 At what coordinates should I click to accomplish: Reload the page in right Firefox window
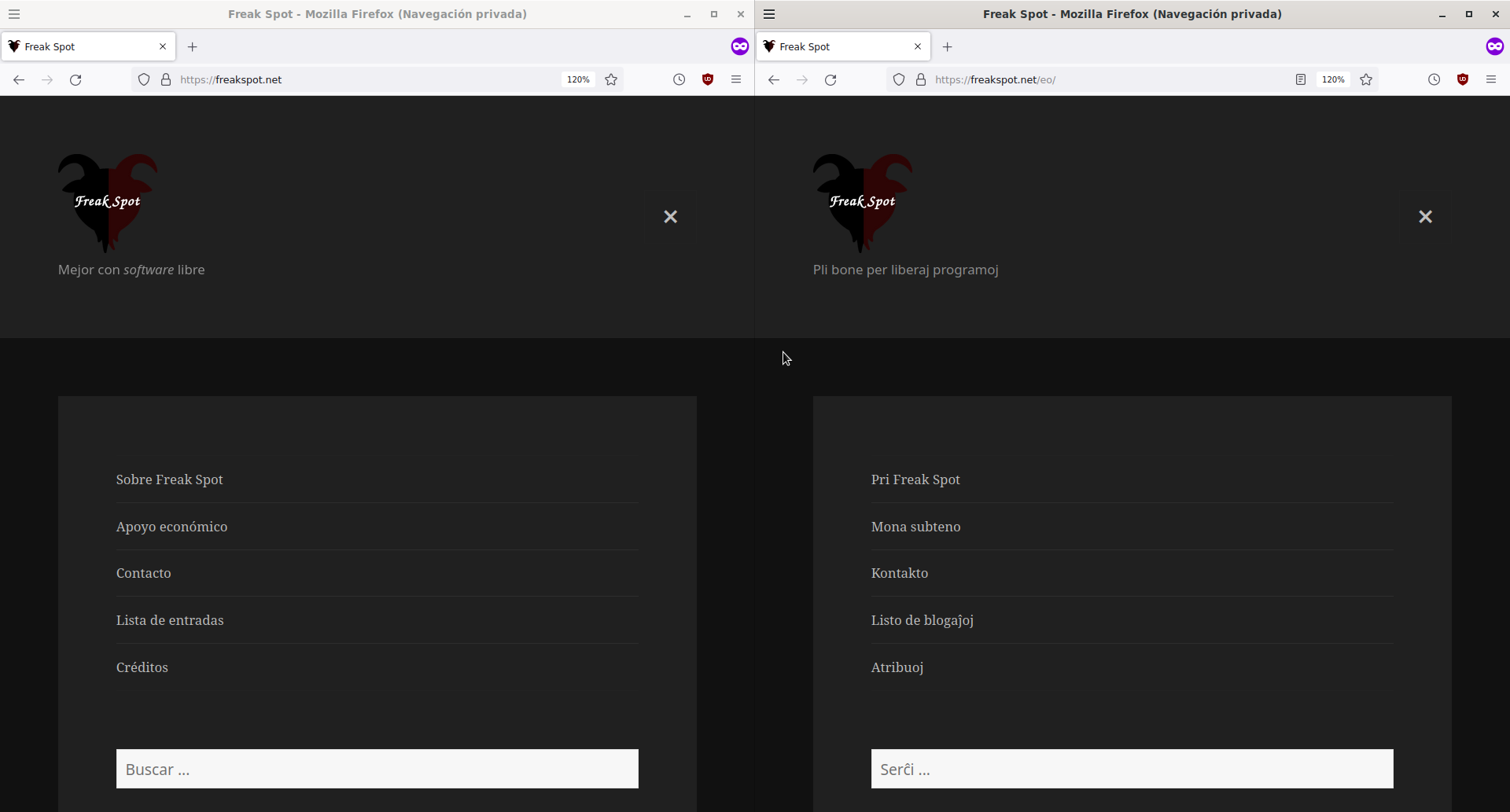[830, 79]
